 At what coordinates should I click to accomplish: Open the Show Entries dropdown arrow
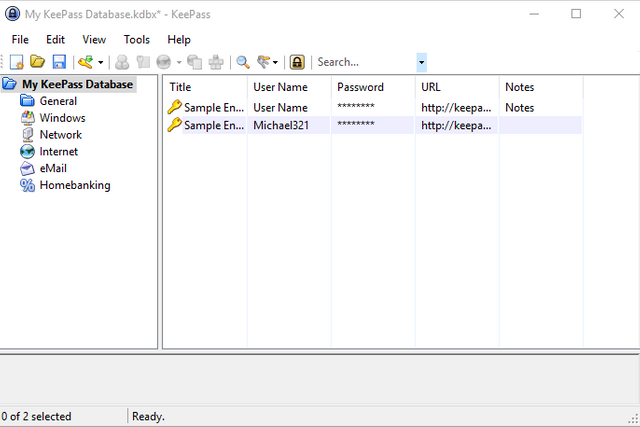(275, 62)
